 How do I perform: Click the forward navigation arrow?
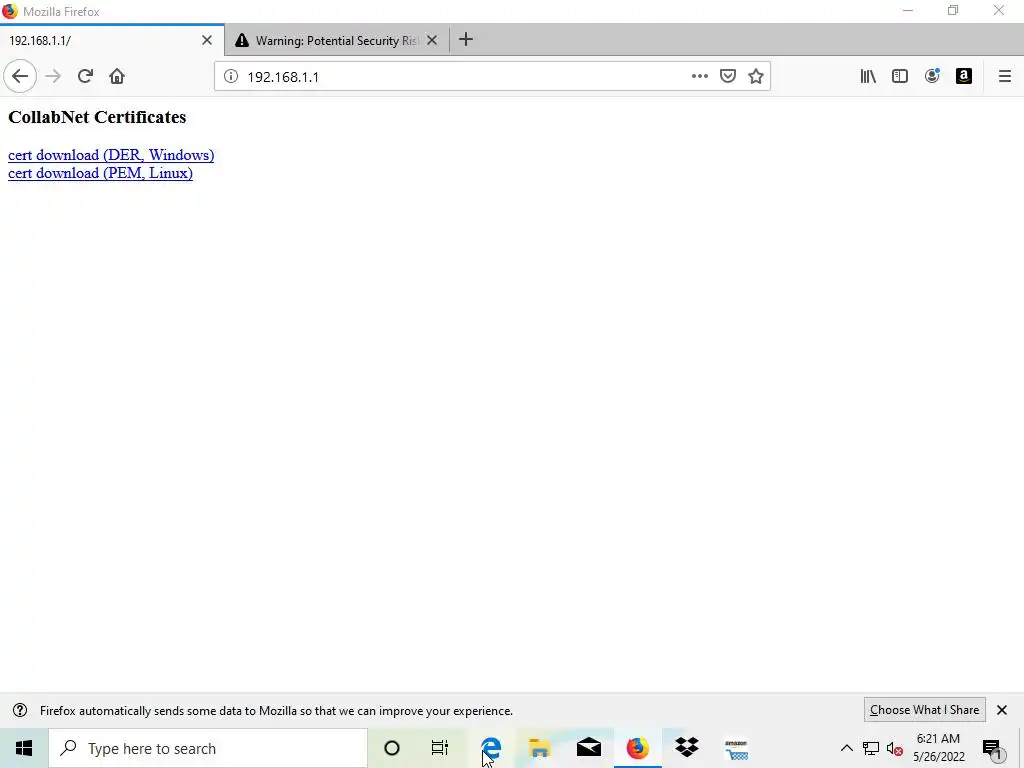53,76
